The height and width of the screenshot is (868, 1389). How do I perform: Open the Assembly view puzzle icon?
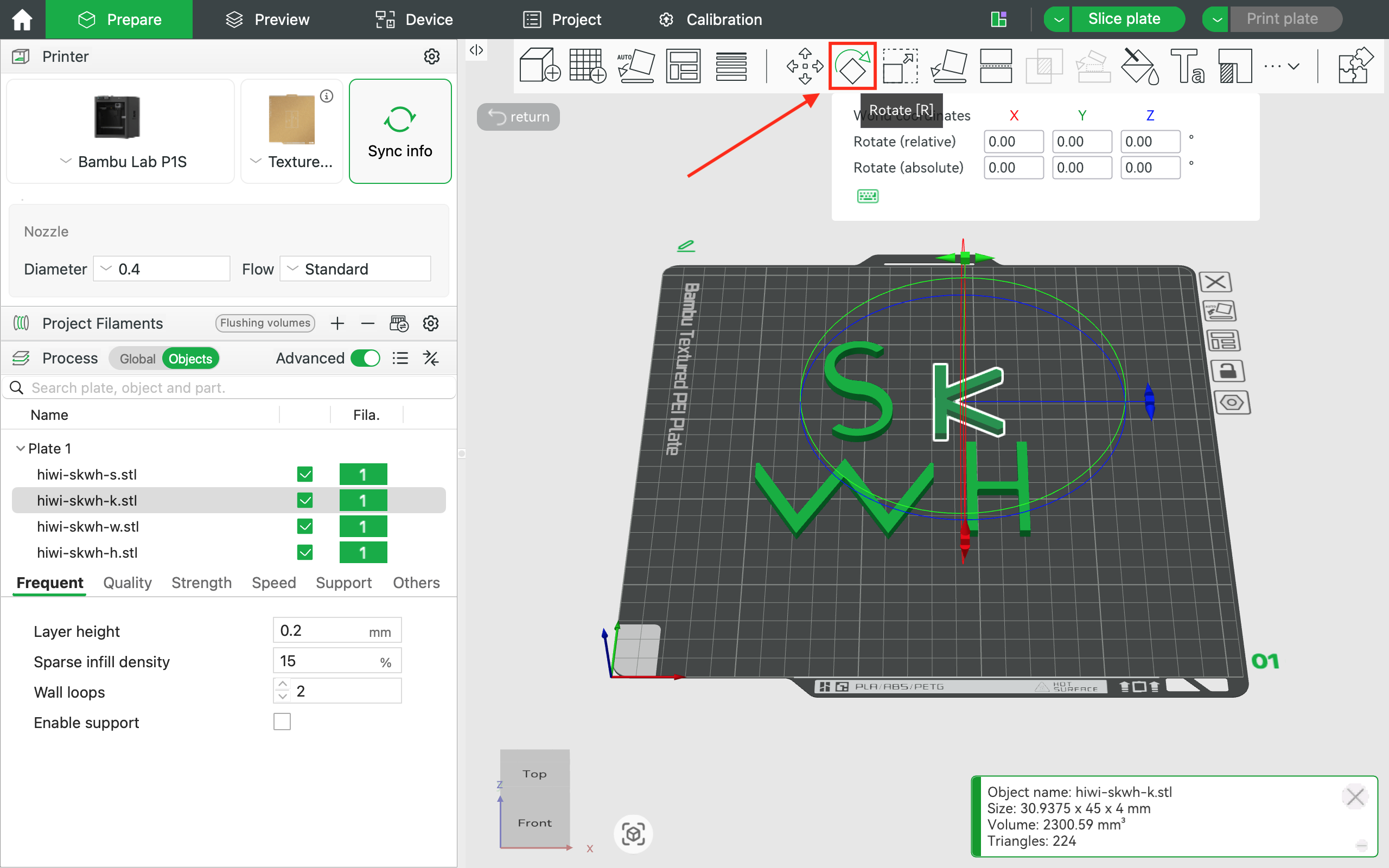pyautogui.click(x=1355, y=66)
